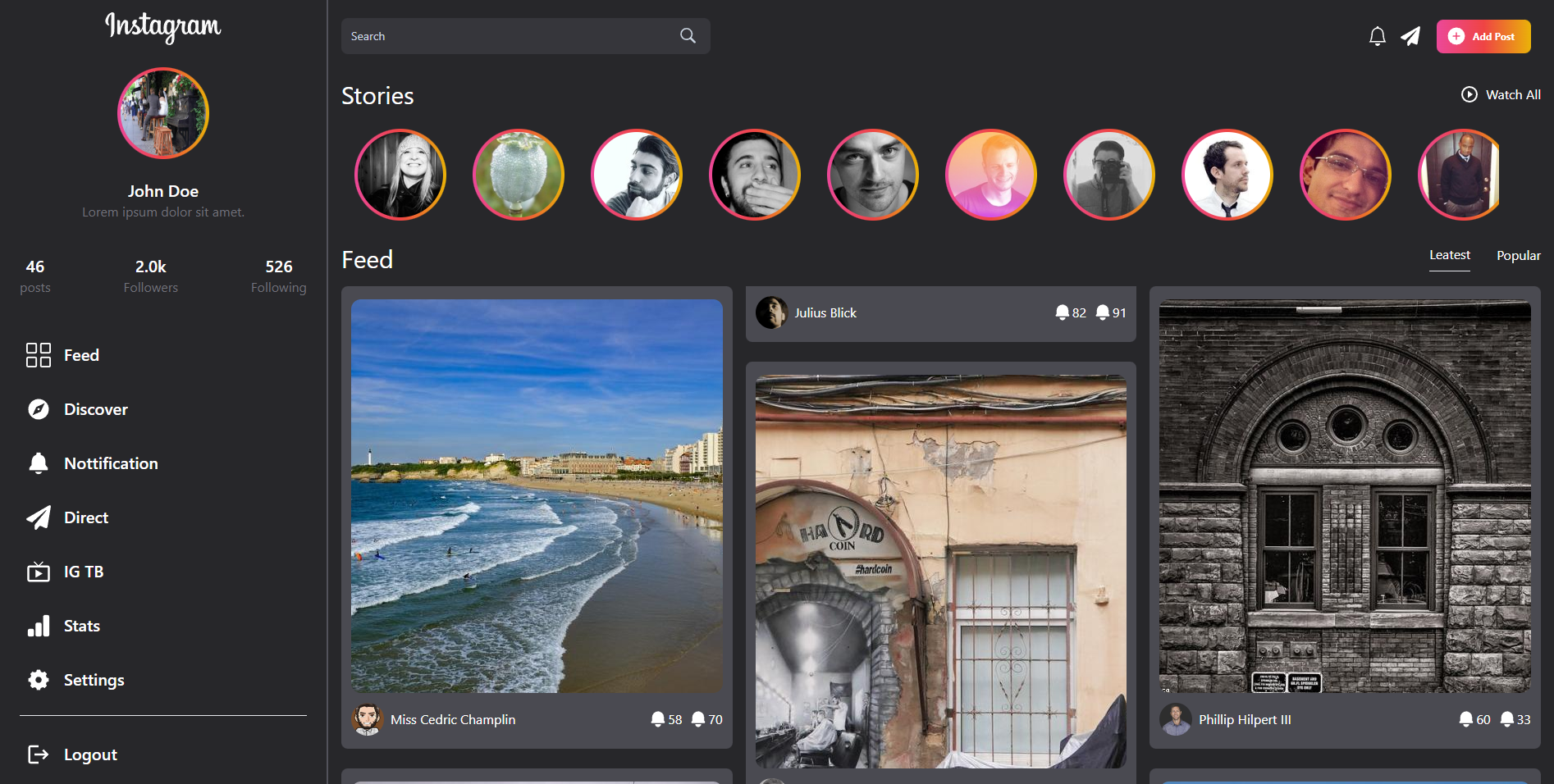
Task: View story with orange-pink gradient portrait
Action: 991,175
